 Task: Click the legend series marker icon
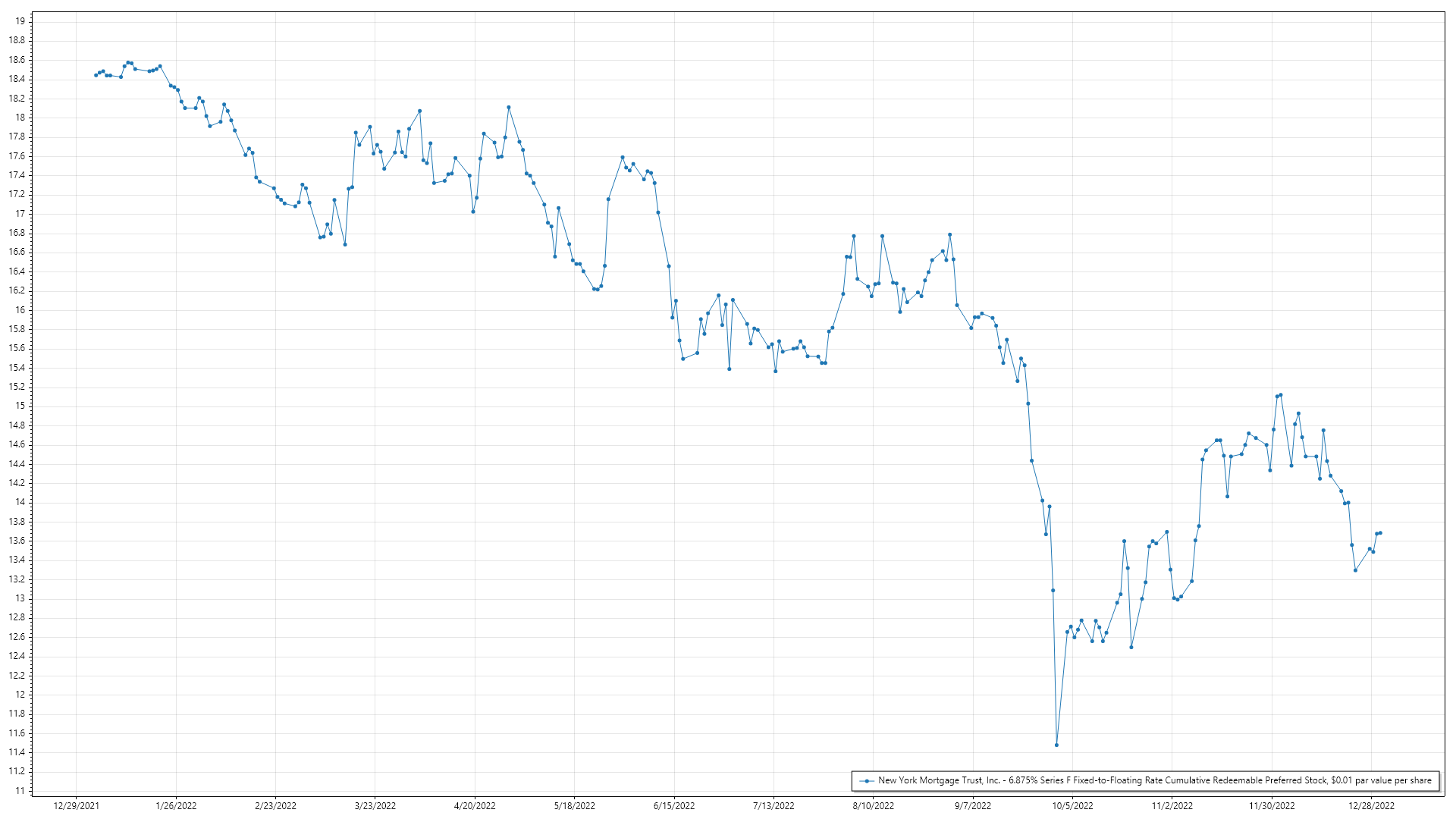[x=866, y=780]
